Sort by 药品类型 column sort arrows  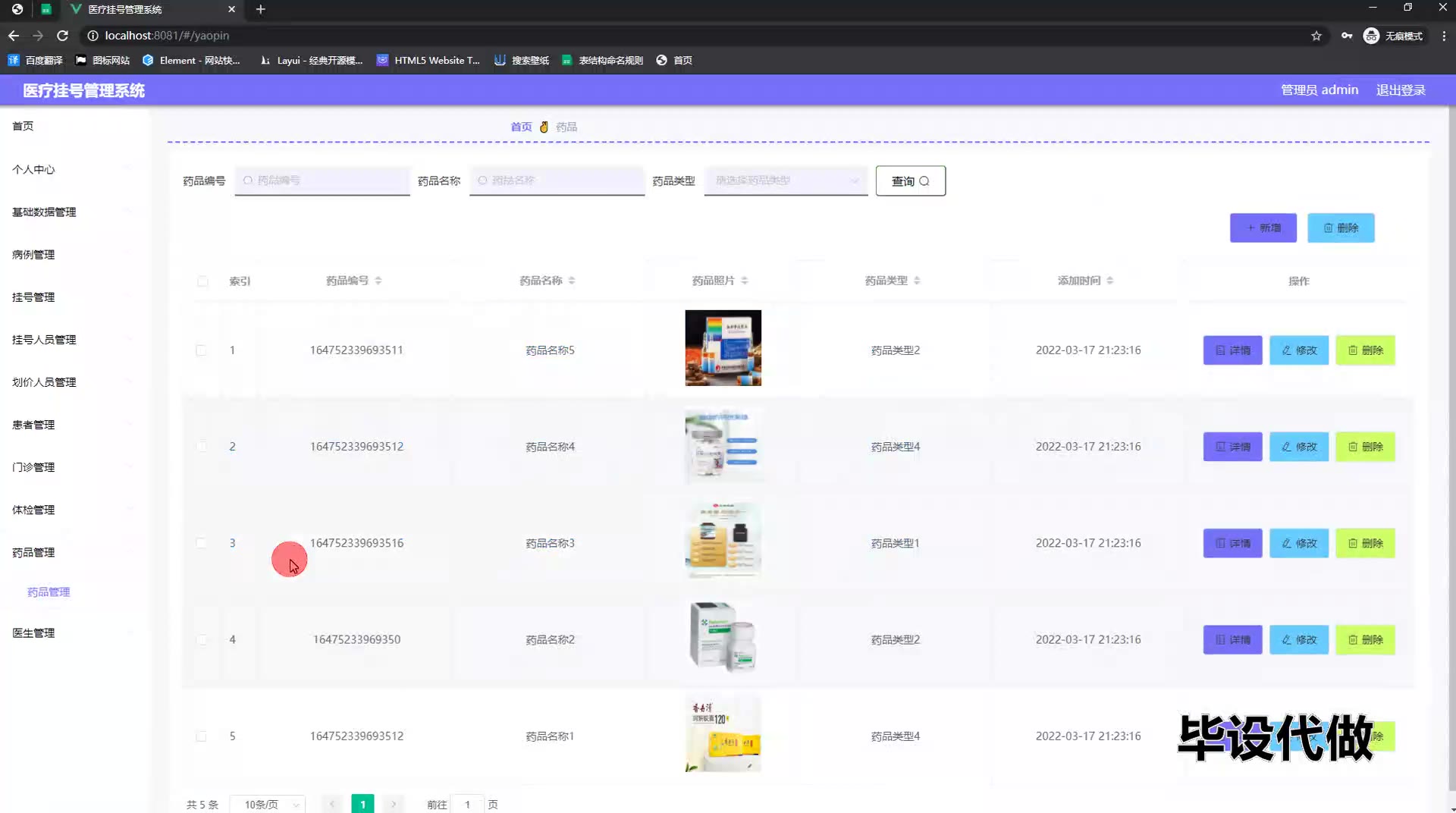[x=917, y=281]
